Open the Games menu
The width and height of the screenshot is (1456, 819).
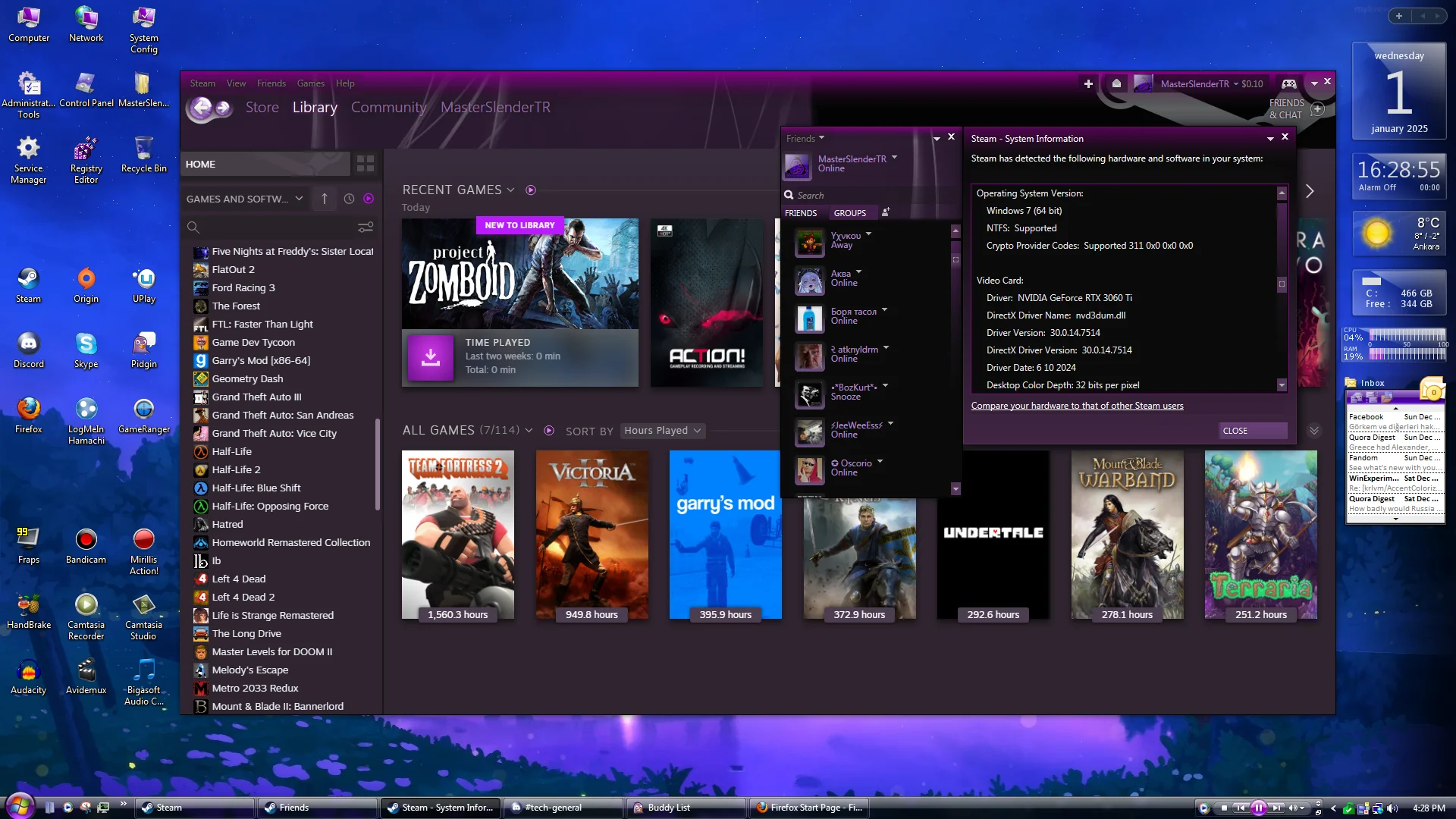point(311,83)
